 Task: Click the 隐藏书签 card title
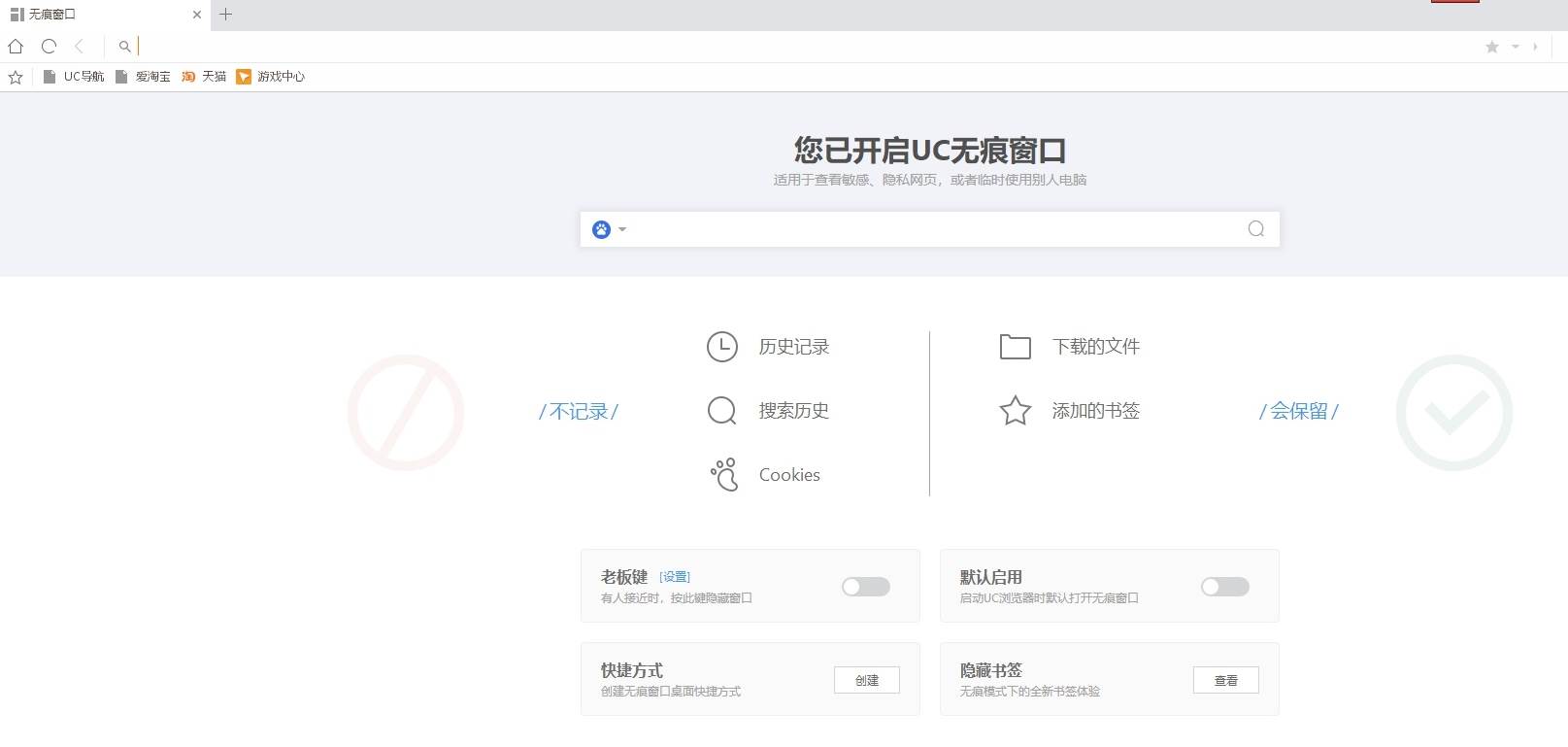pos(991,670)
